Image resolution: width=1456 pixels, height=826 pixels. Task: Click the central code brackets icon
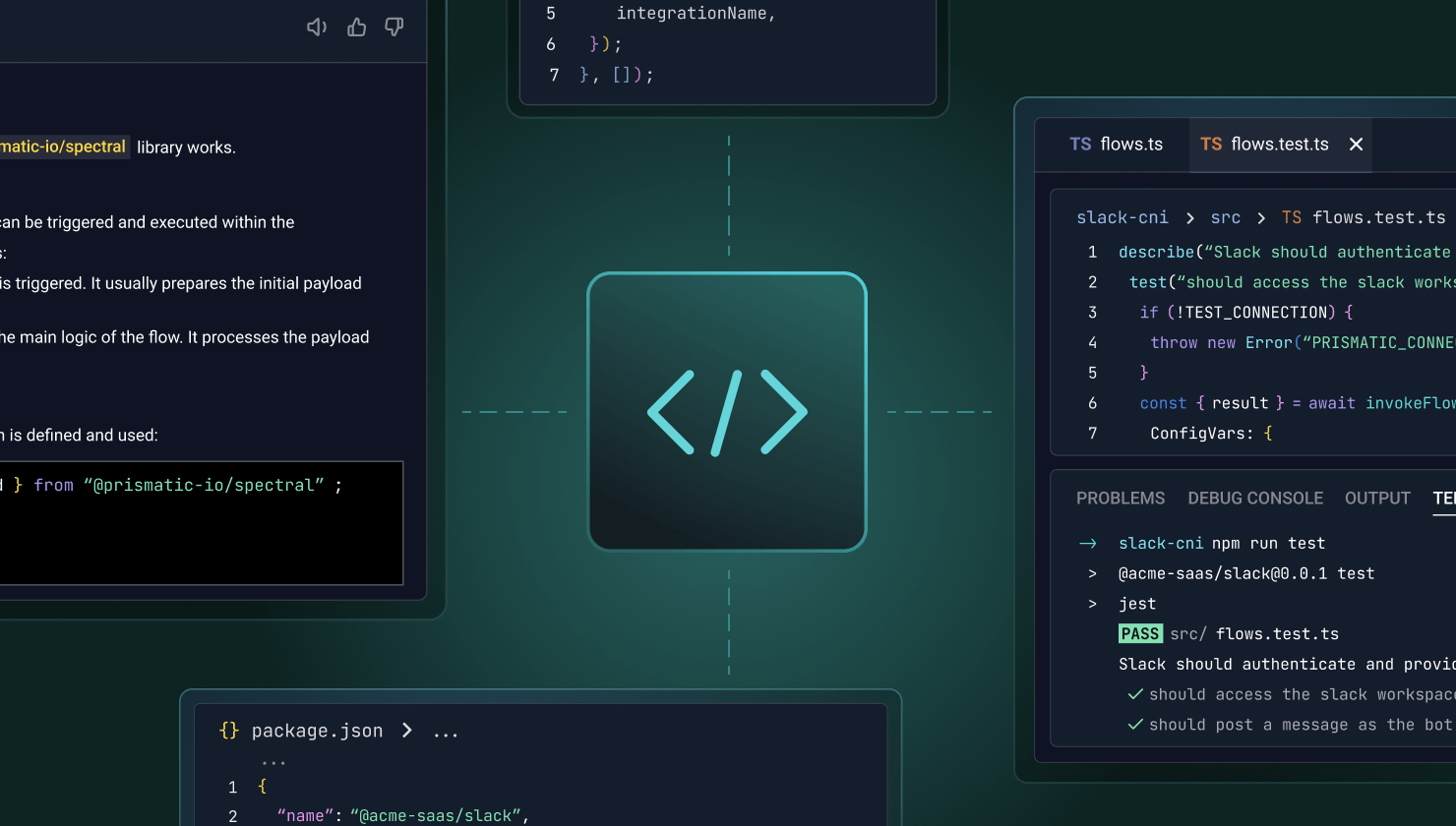click(727, 412)
